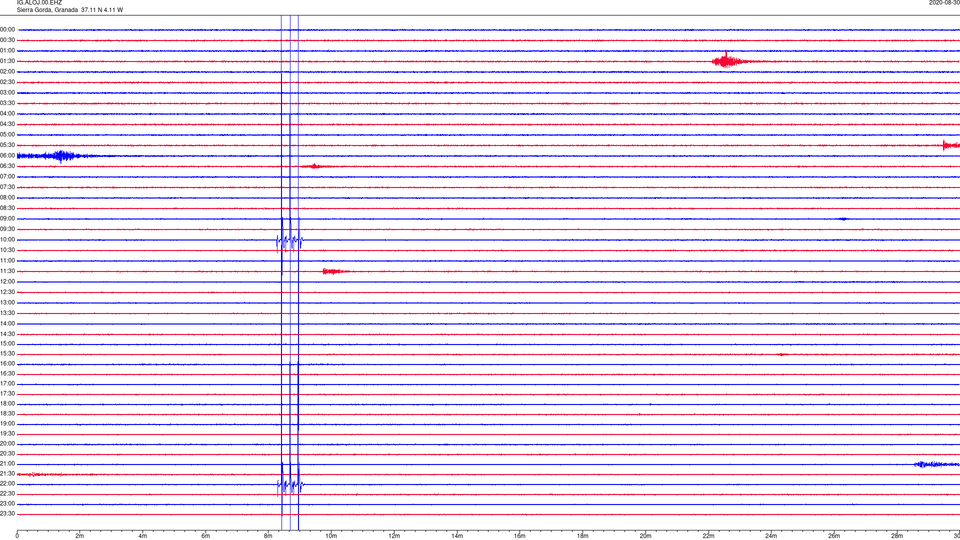Viewport: 960px width, 540px height.
Task: Click the 12m axis tick label
Action: click(x=394, y=536)
